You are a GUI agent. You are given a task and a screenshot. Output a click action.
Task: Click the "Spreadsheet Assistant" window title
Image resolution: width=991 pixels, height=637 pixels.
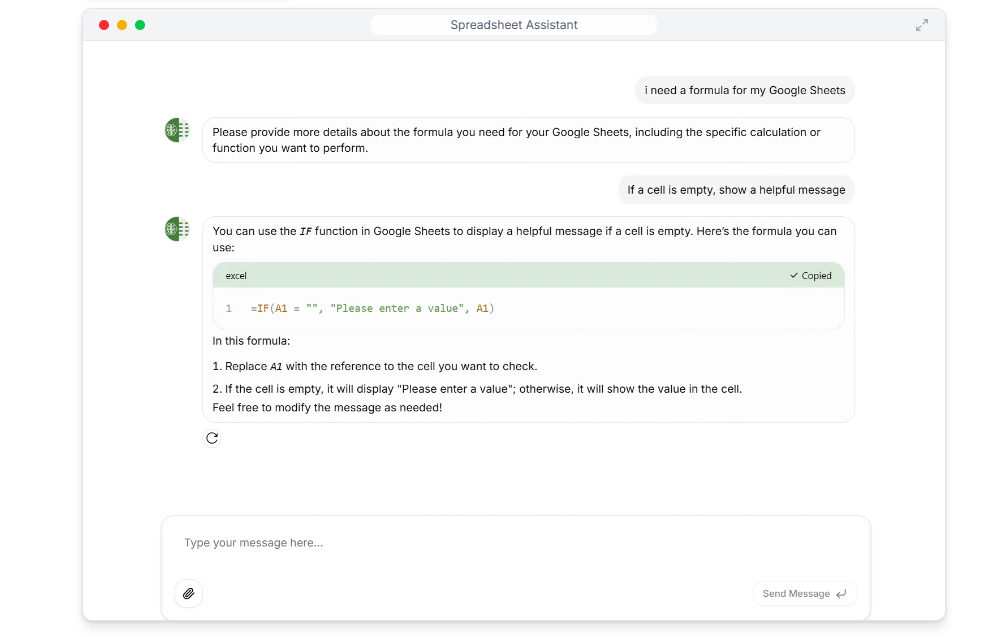tap(514, 25)
